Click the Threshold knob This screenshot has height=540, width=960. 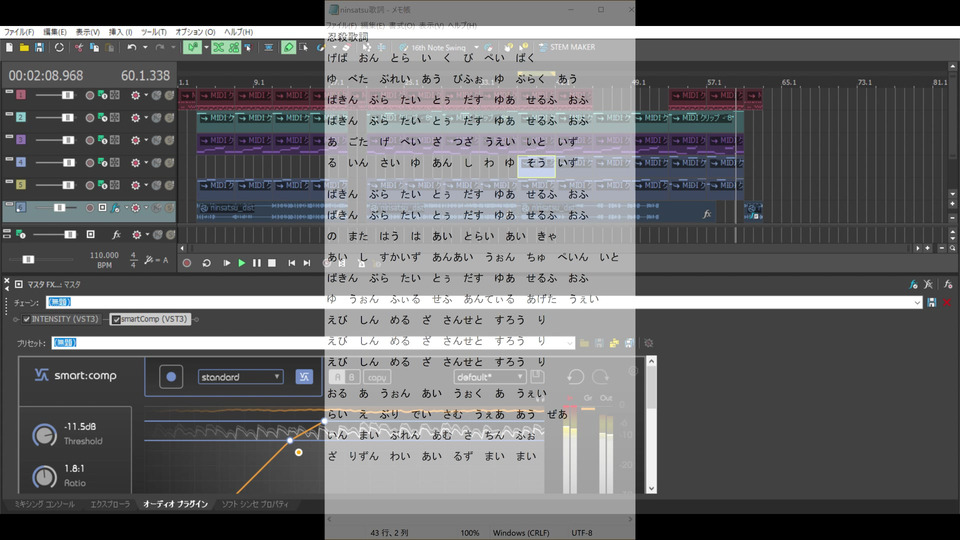44,434
